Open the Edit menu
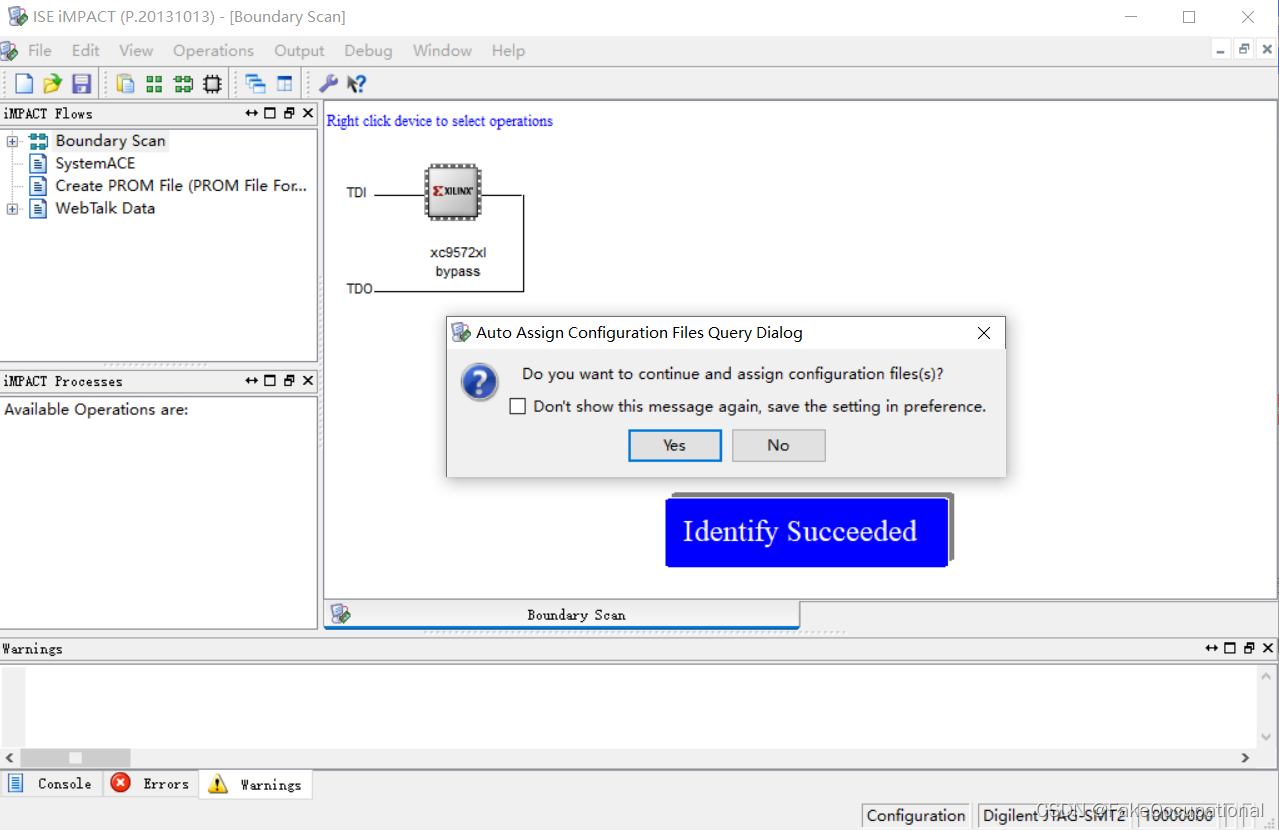 tap(85, 51)
